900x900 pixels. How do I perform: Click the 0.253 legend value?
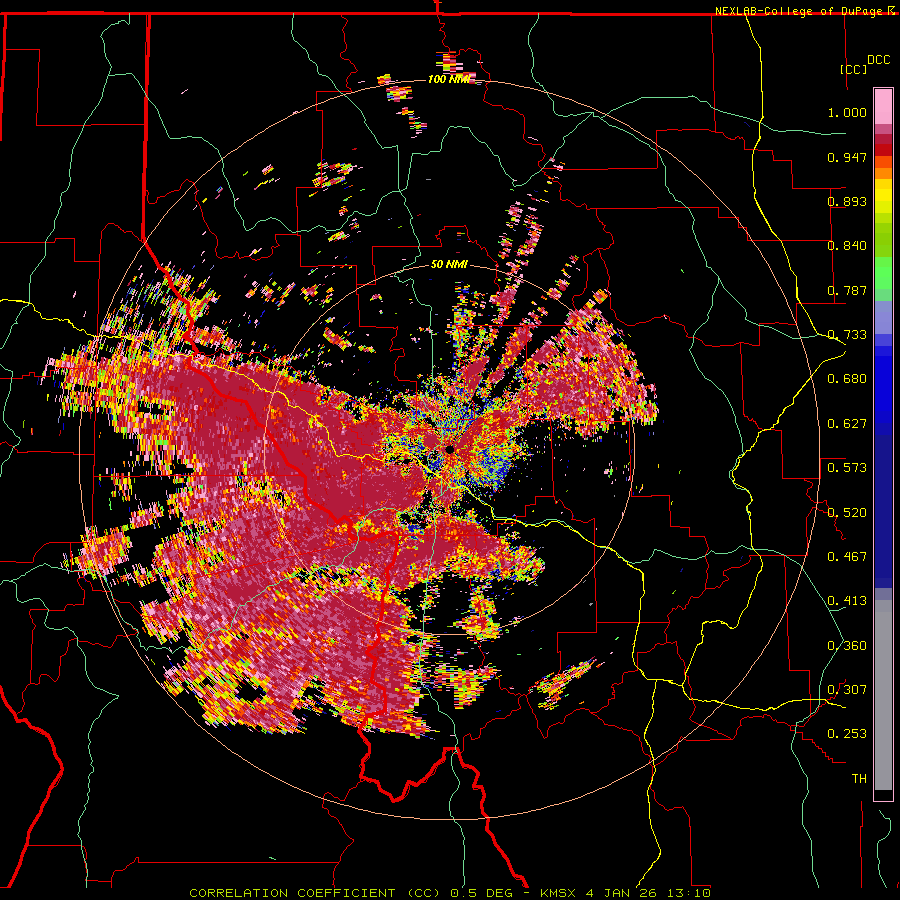pyautogui.click(x=847, y=734)
